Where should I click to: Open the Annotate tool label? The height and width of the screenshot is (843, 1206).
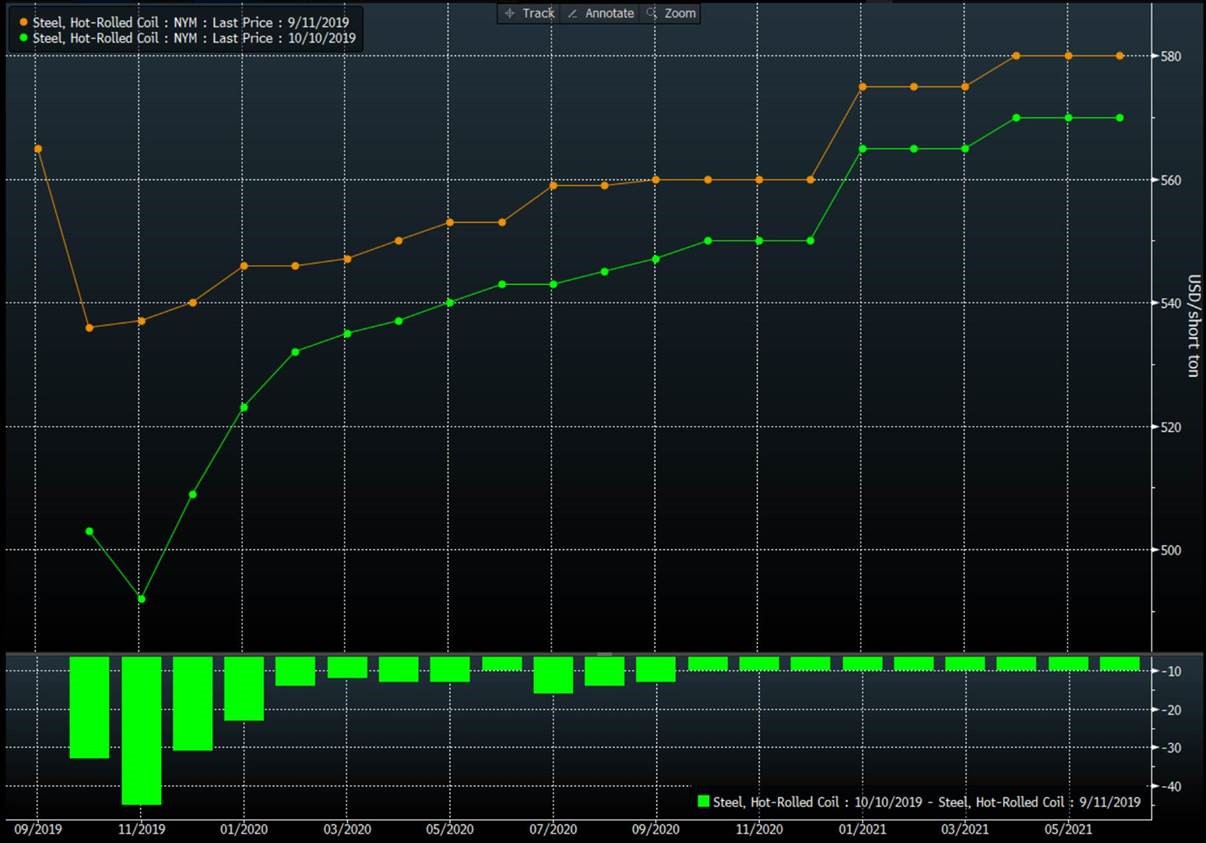point(609,13)
